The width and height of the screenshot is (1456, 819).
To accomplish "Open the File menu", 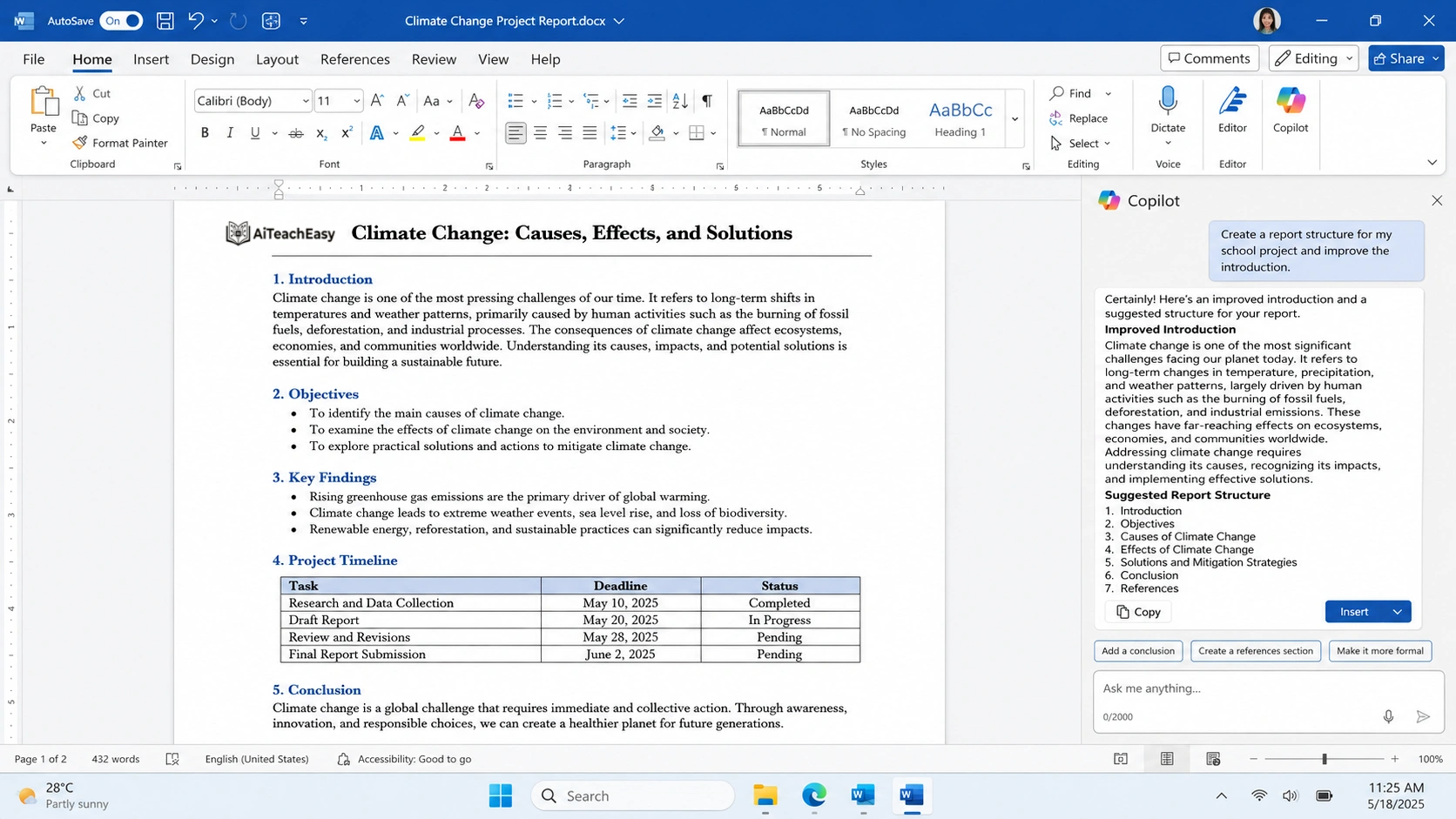I will click(34, 59).
